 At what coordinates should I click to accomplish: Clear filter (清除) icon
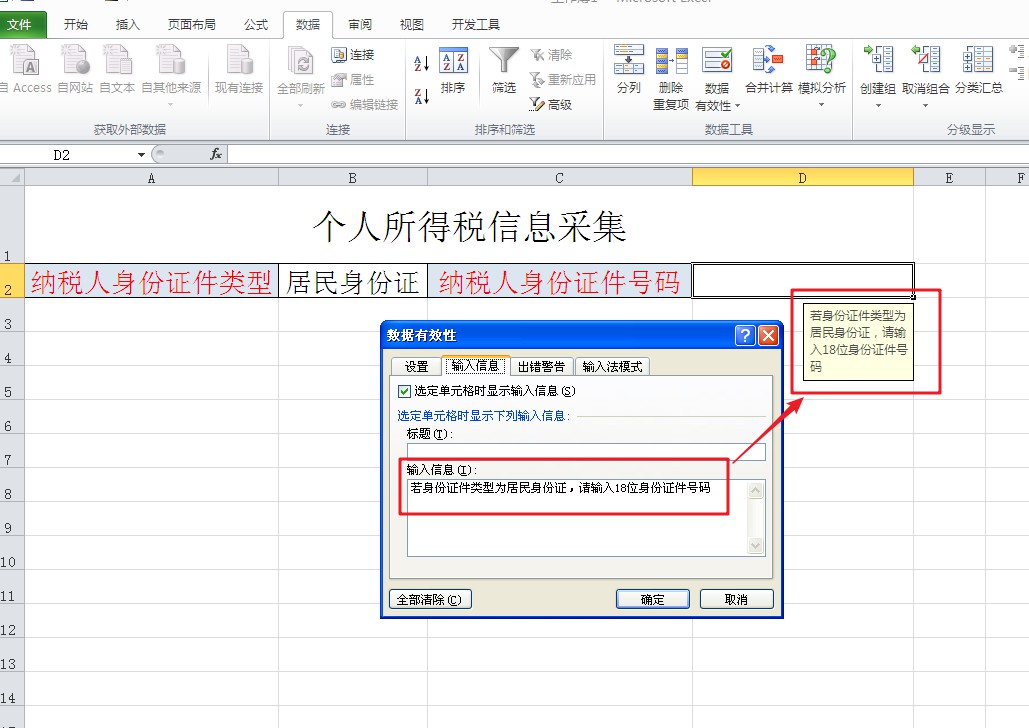pos(551,54)
